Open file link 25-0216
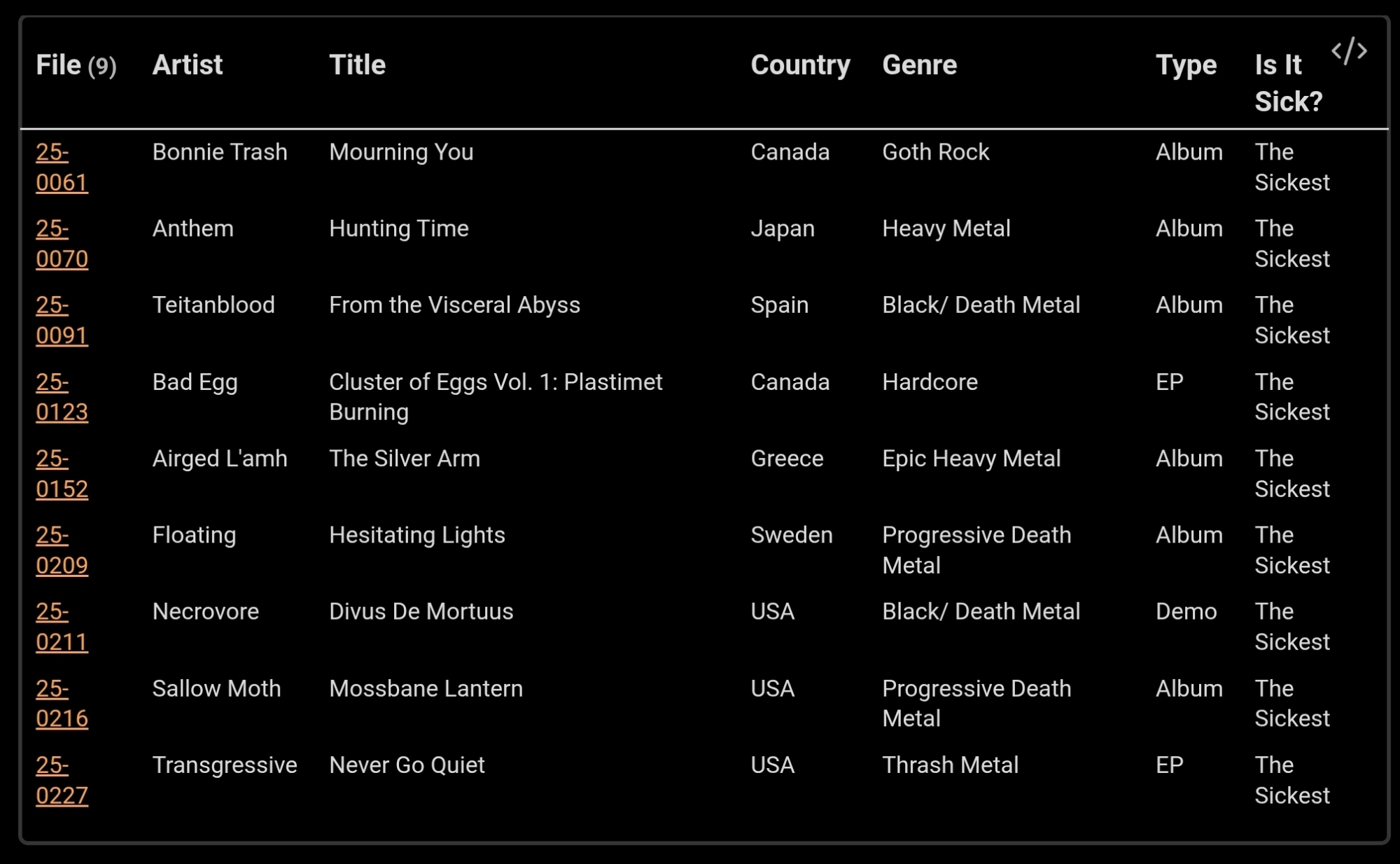 tap(62, 703)
